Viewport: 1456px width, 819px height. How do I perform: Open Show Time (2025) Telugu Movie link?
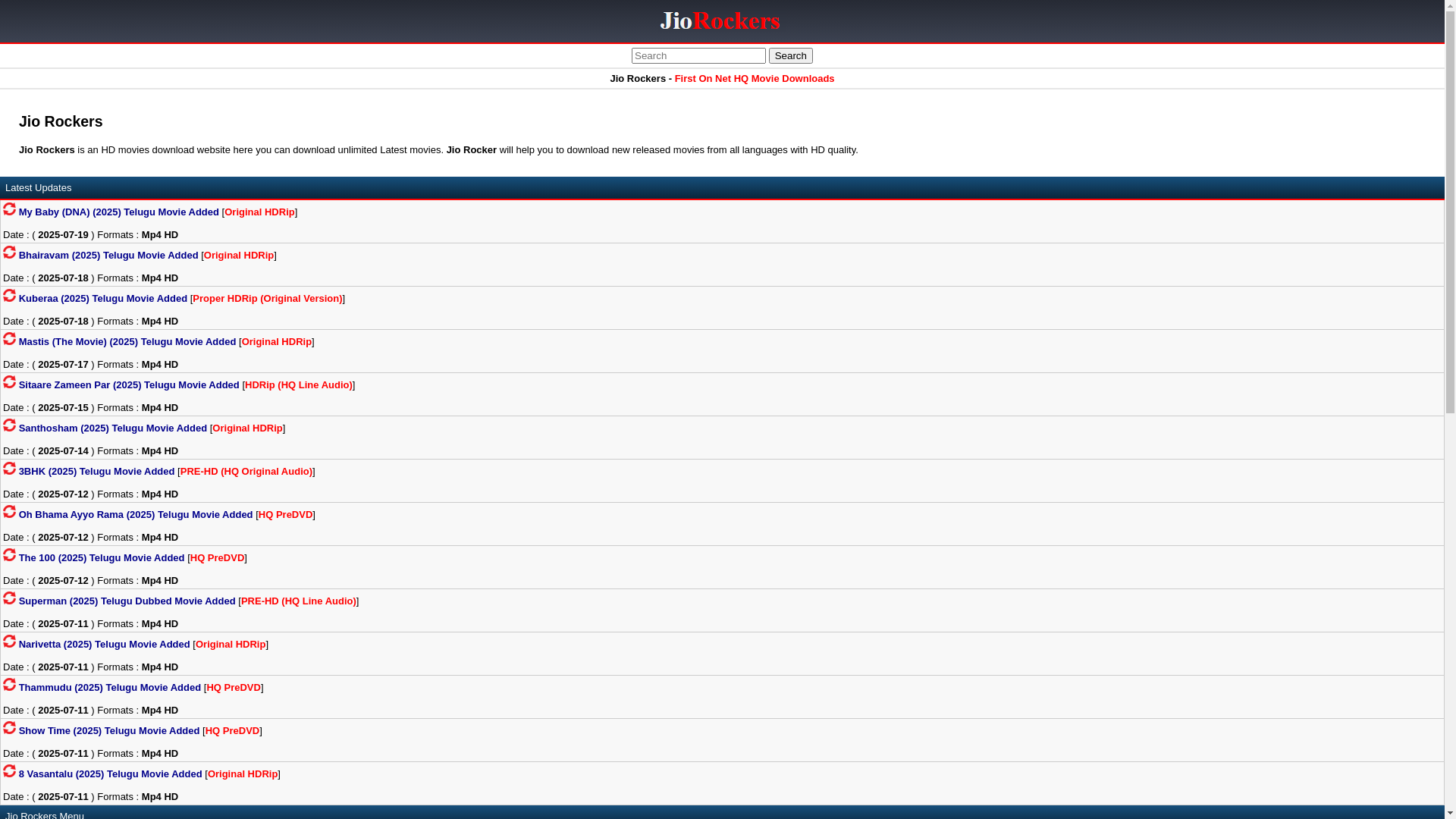[x=109, y=731]
